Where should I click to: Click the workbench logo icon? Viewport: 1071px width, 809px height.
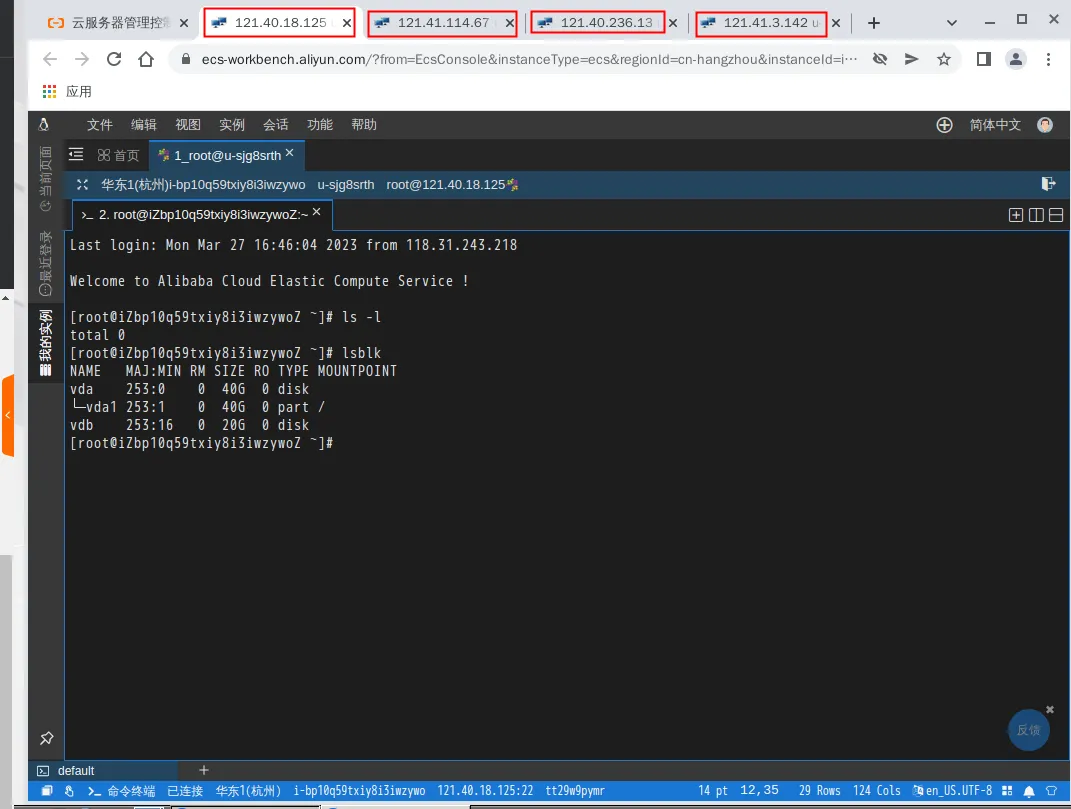coord(44,124)
